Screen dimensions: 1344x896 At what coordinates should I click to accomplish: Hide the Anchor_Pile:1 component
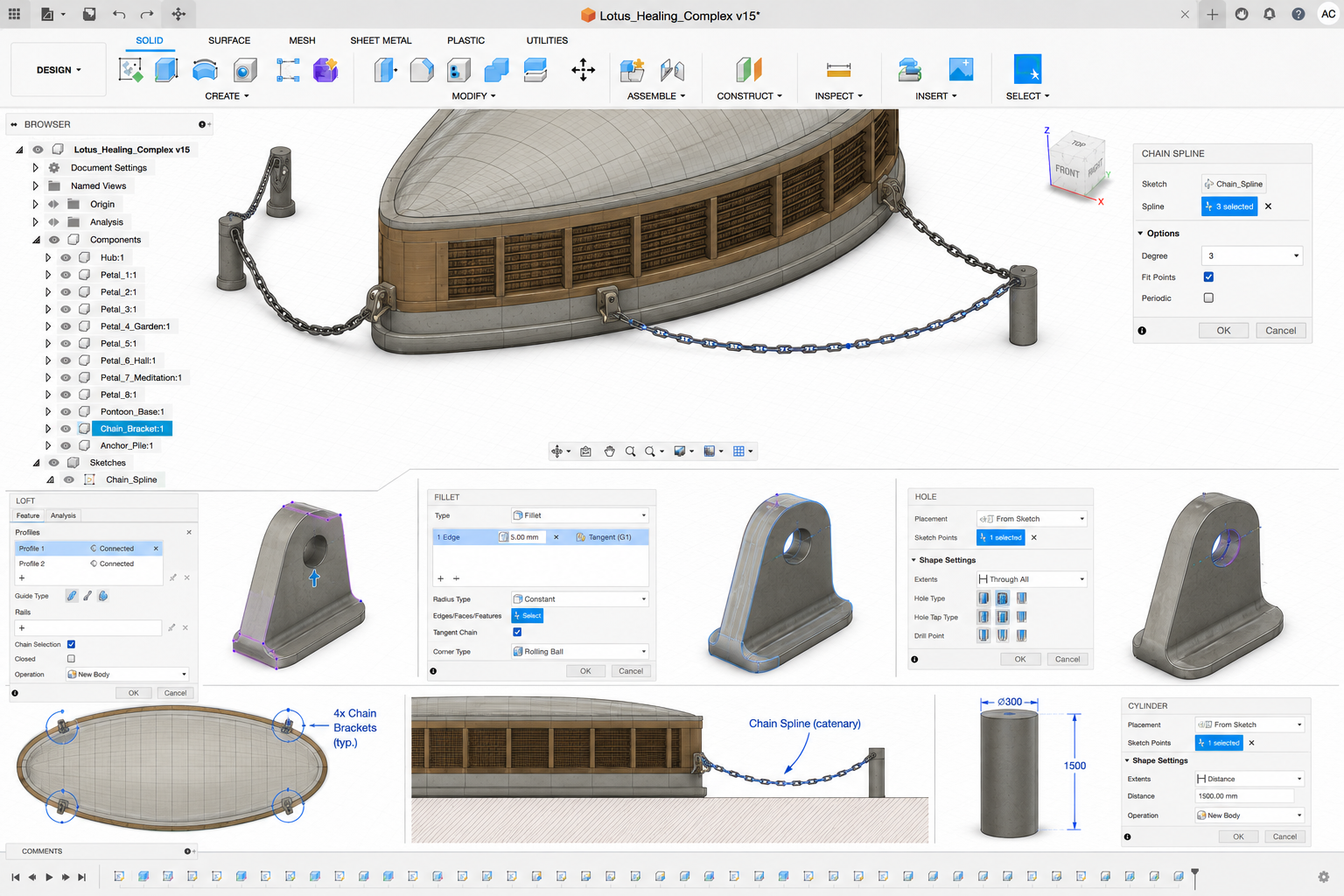[66, 446]
